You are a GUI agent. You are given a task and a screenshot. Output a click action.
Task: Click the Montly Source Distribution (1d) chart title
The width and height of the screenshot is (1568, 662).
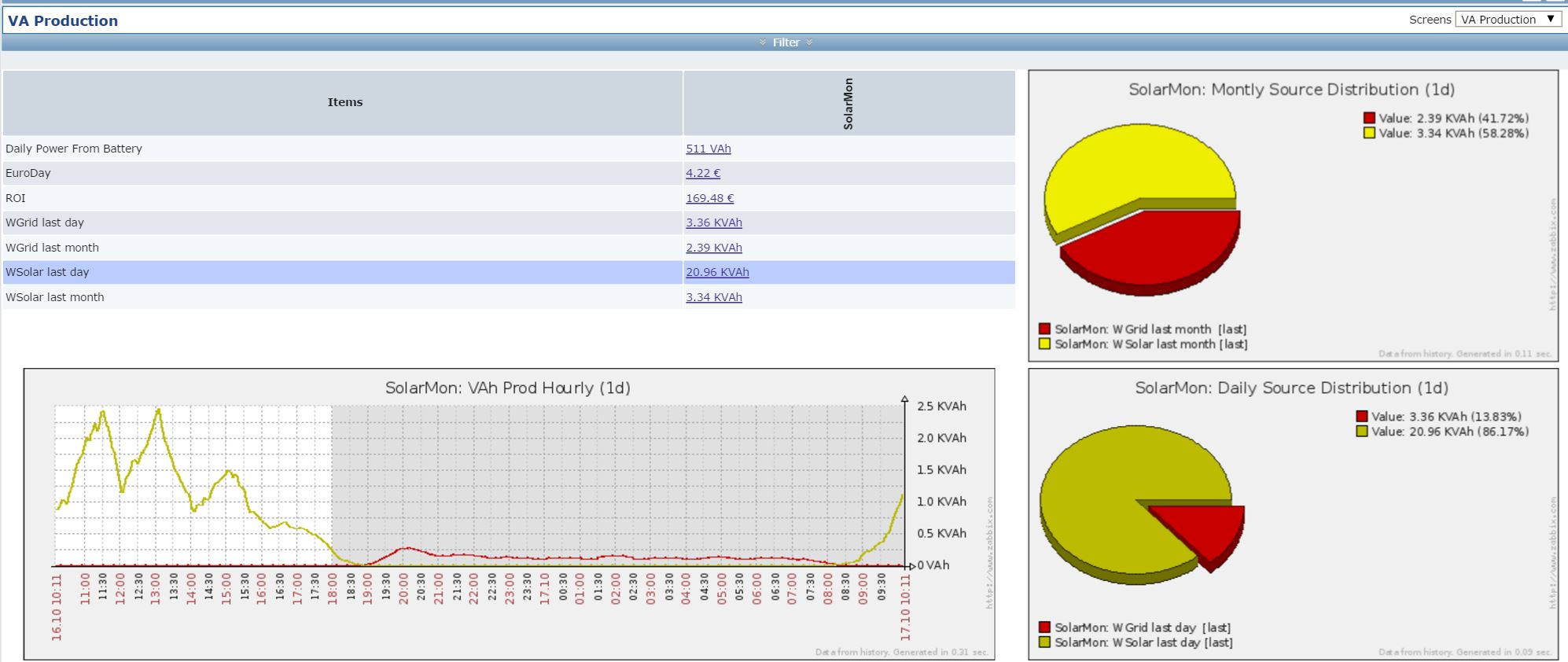(x=1291, y=90)
